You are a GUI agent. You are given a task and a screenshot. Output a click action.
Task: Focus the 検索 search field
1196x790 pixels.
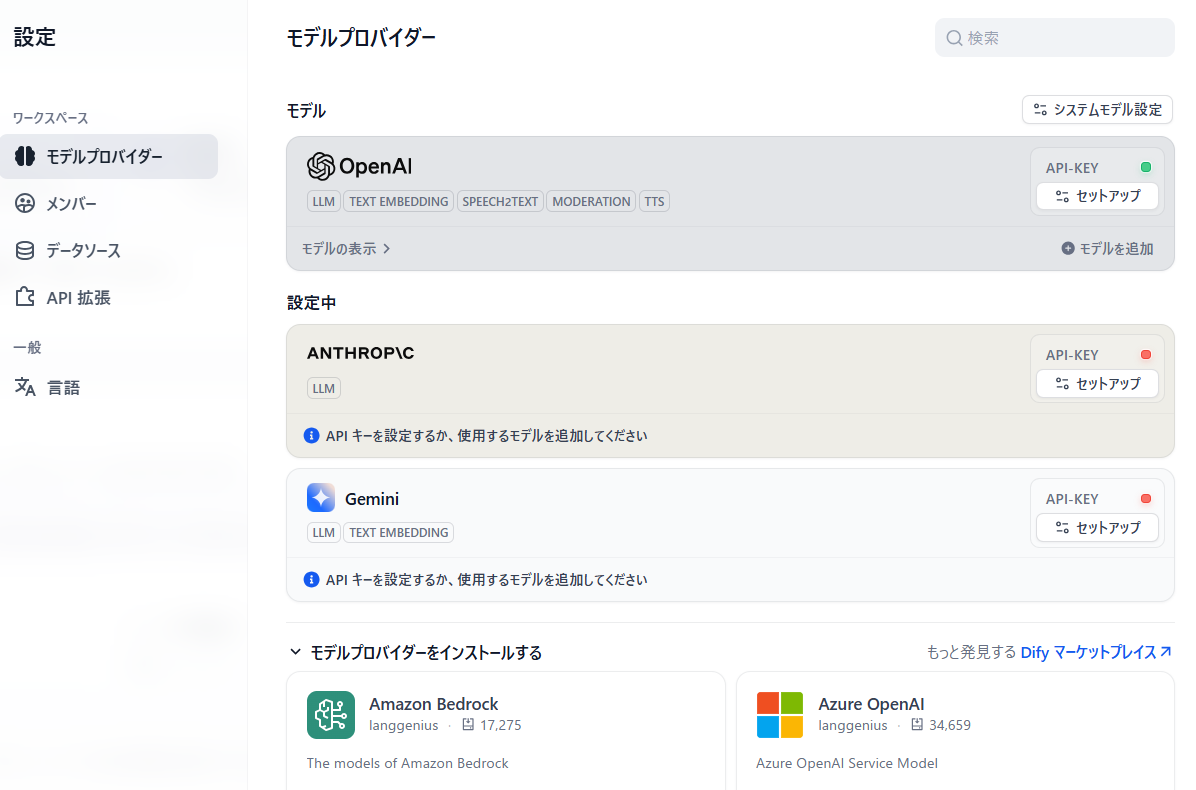pyautogui.click(x=1055, y=37)
